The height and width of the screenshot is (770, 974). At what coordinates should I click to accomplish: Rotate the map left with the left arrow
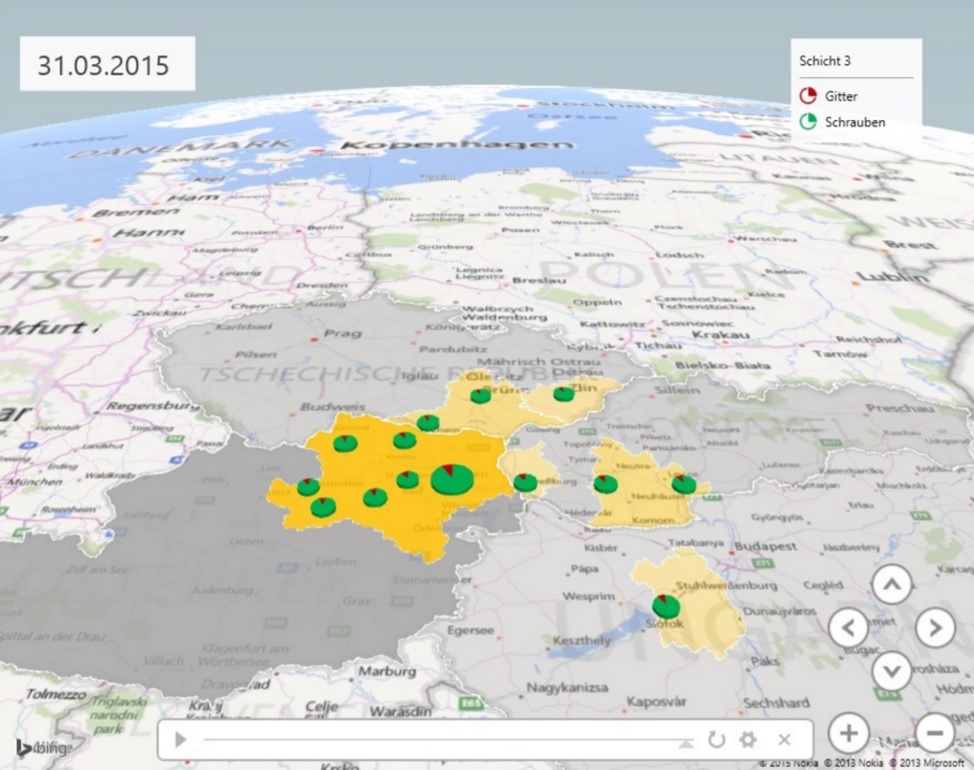pyautogui.click(x=848, y=628)
